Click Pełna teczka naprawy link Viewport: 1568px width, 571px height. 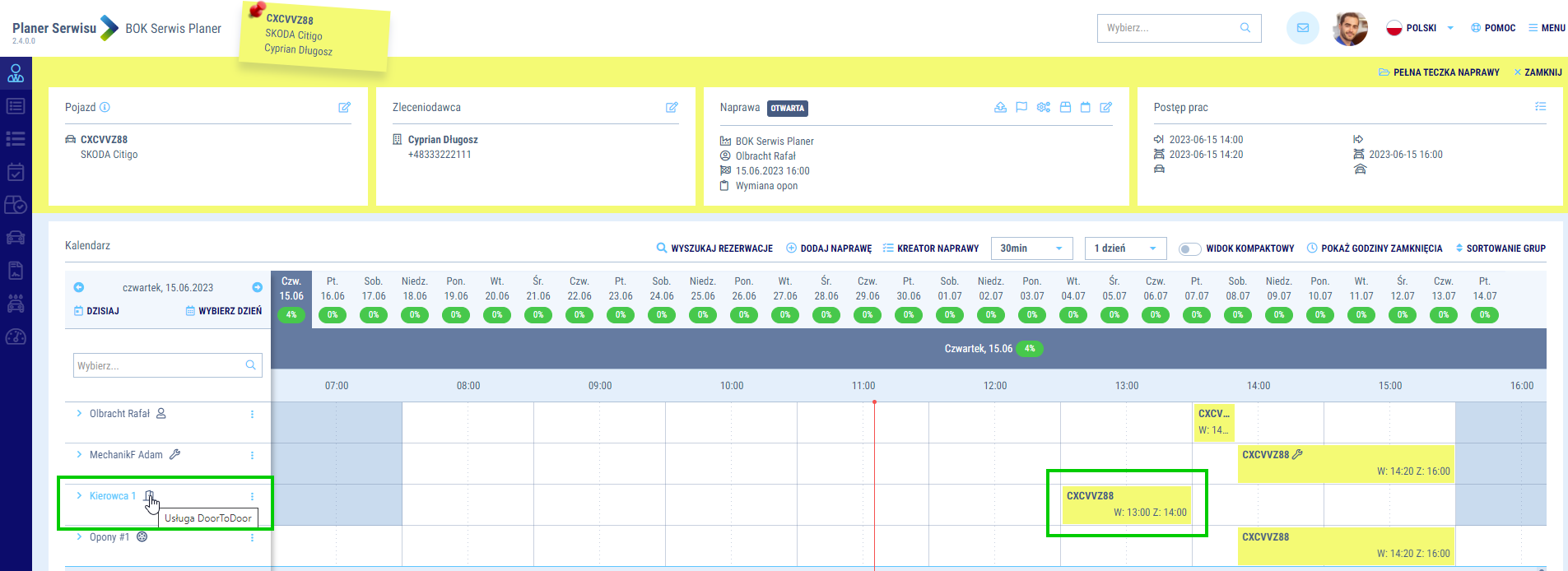(x=1439, y=72)
